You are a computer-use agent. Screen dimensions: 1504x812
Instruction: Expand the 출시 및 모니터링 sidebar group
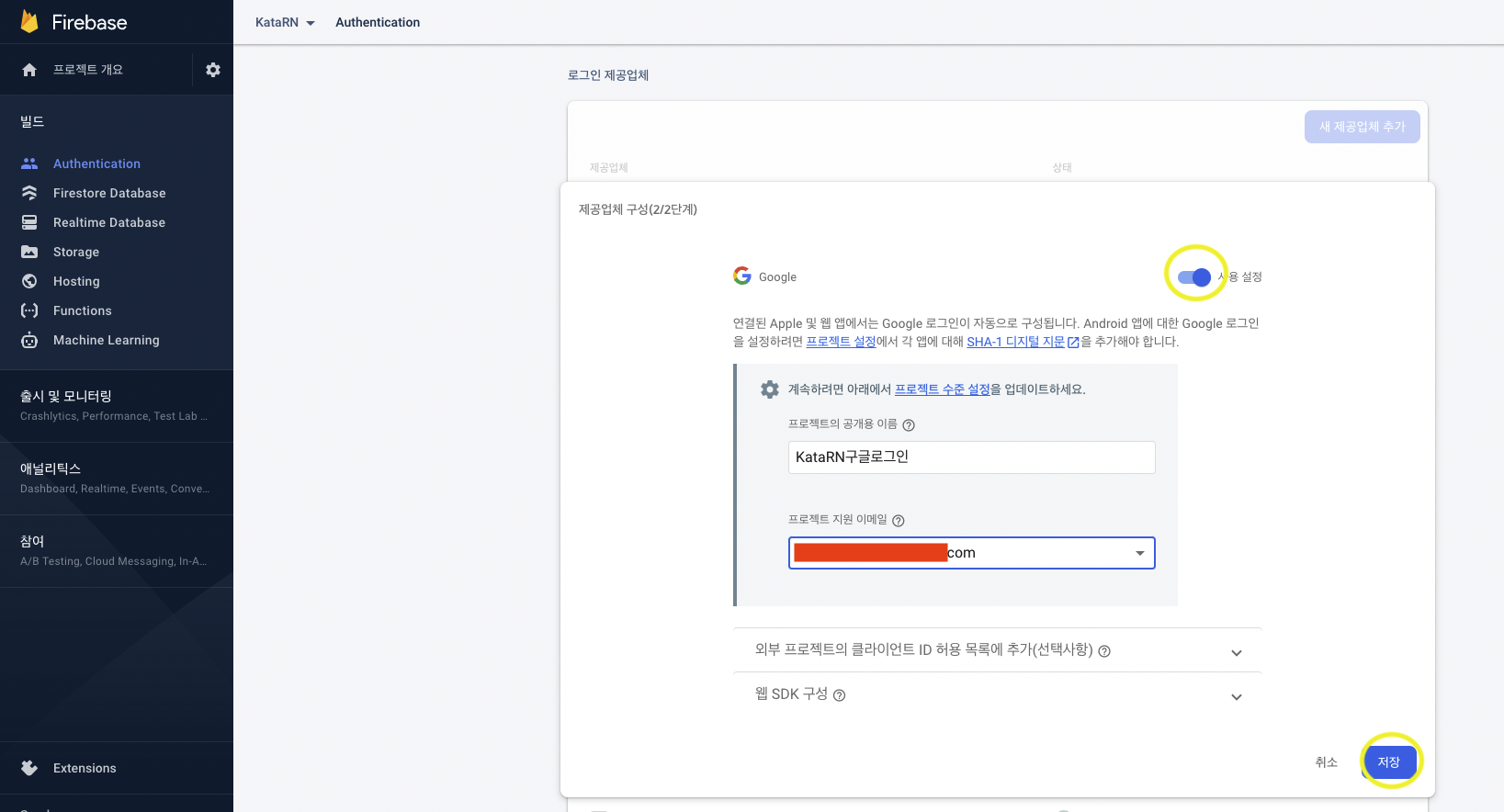click(x=117, y=405)
